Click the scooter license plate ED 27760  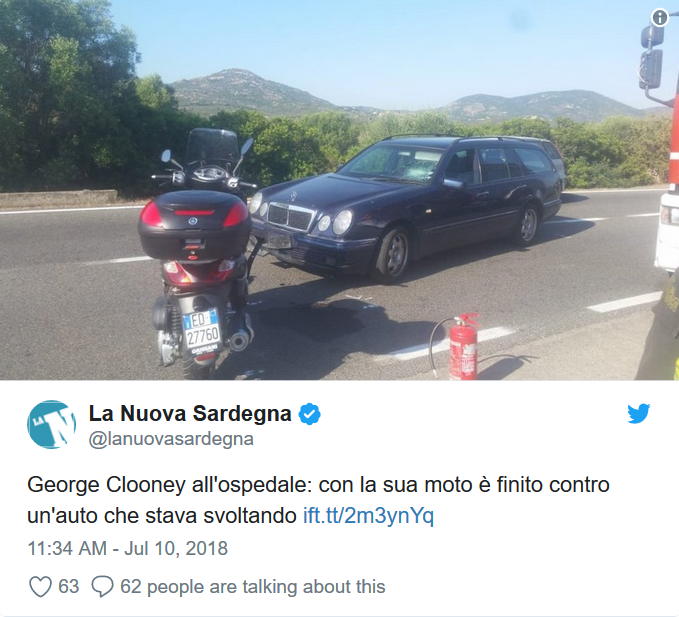(x=201, y=329)
